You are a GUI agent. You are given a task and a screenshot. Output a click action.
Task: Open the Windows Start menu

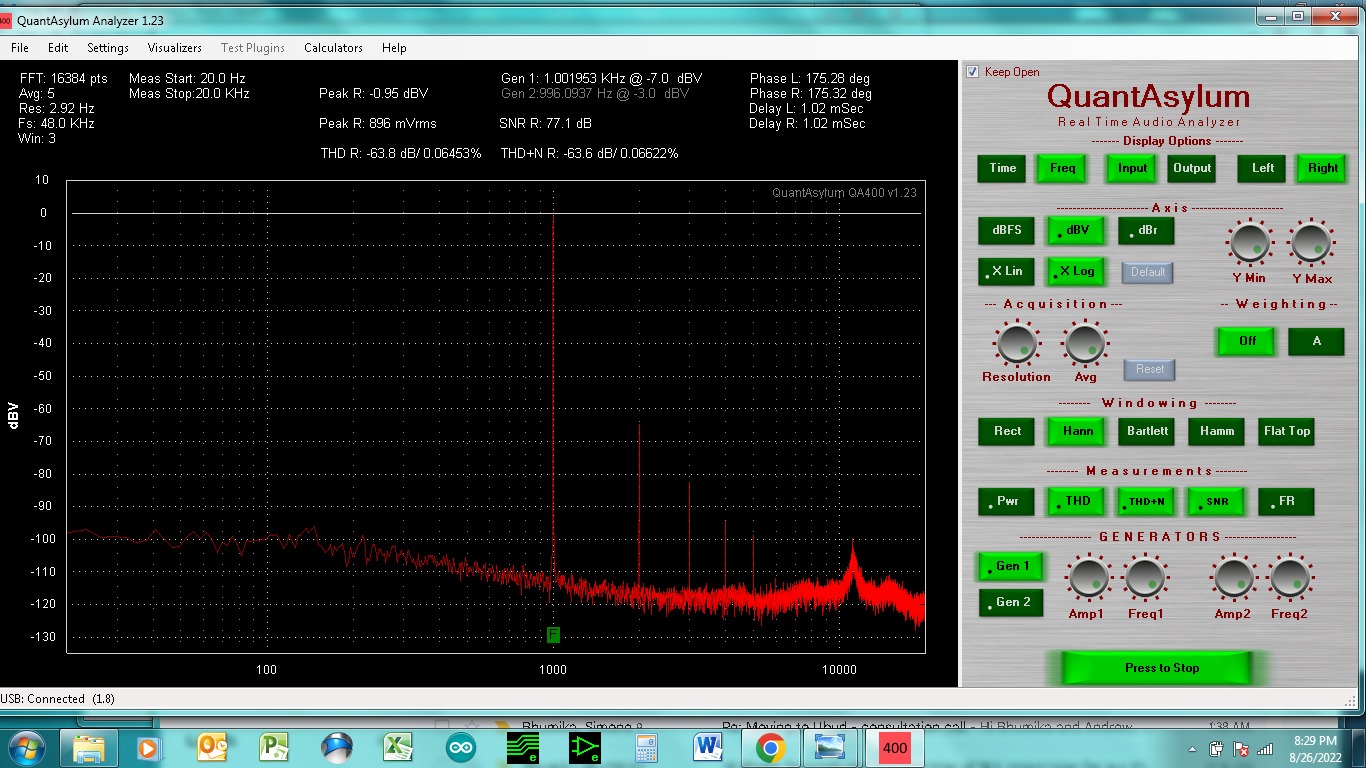click(x=25, y=747)
